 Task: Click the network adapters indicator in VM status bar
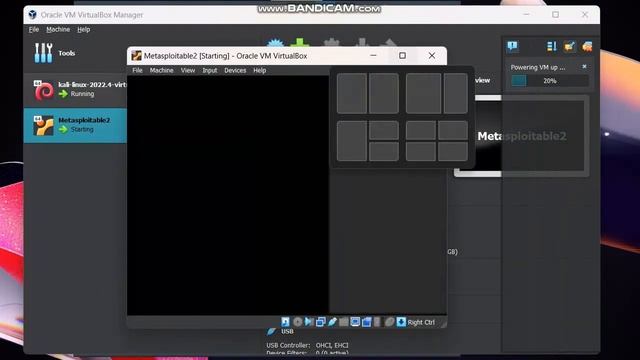tap(320, 322)
